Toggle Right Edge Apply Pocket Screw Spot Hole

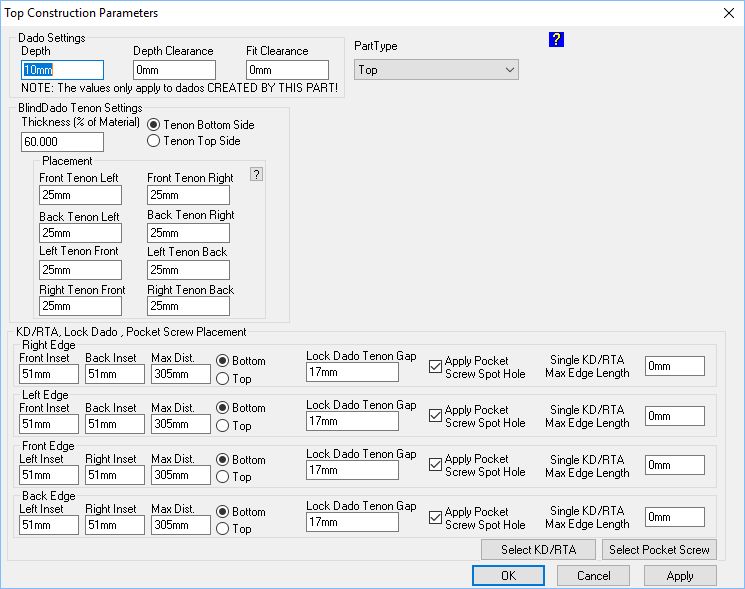pyautogui.click(x=435, y=367)
